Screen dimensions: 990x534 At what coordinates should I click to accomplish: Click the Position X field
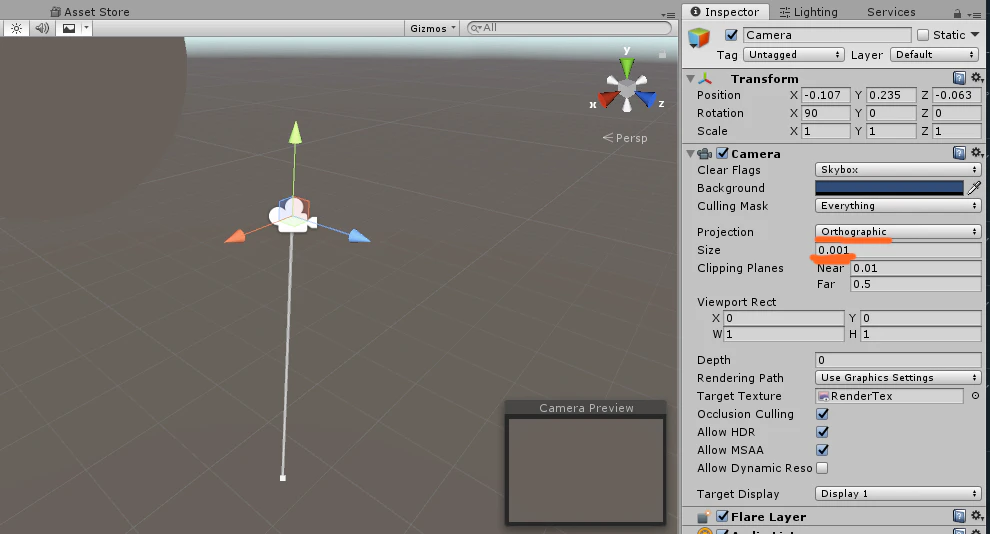click(x=826, y=95)
